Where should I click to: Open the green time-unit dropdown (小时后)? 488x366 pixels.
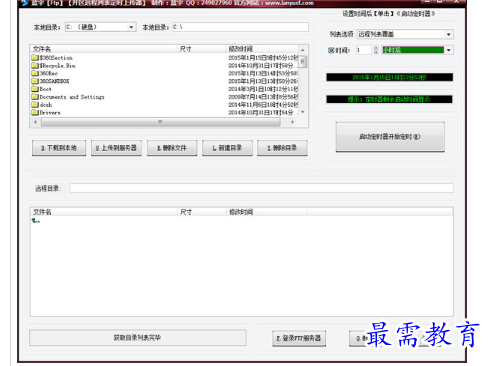pyautogui.click(x=417, y=50)
